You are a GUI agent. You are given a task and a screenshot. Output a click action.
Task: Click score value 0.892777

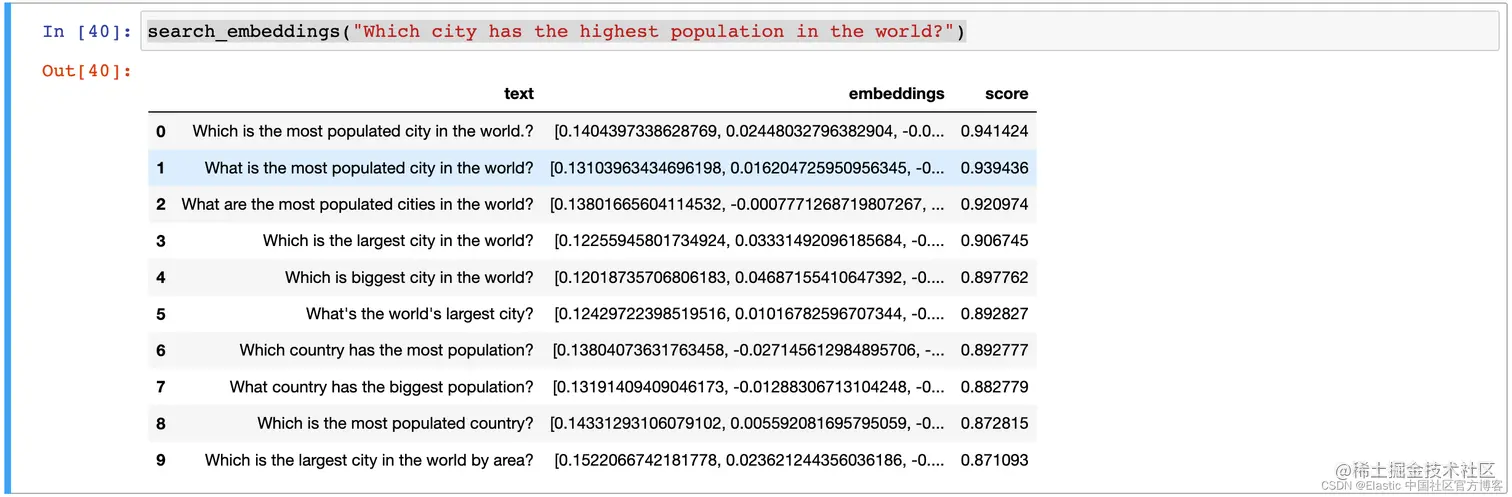point(995,350)
